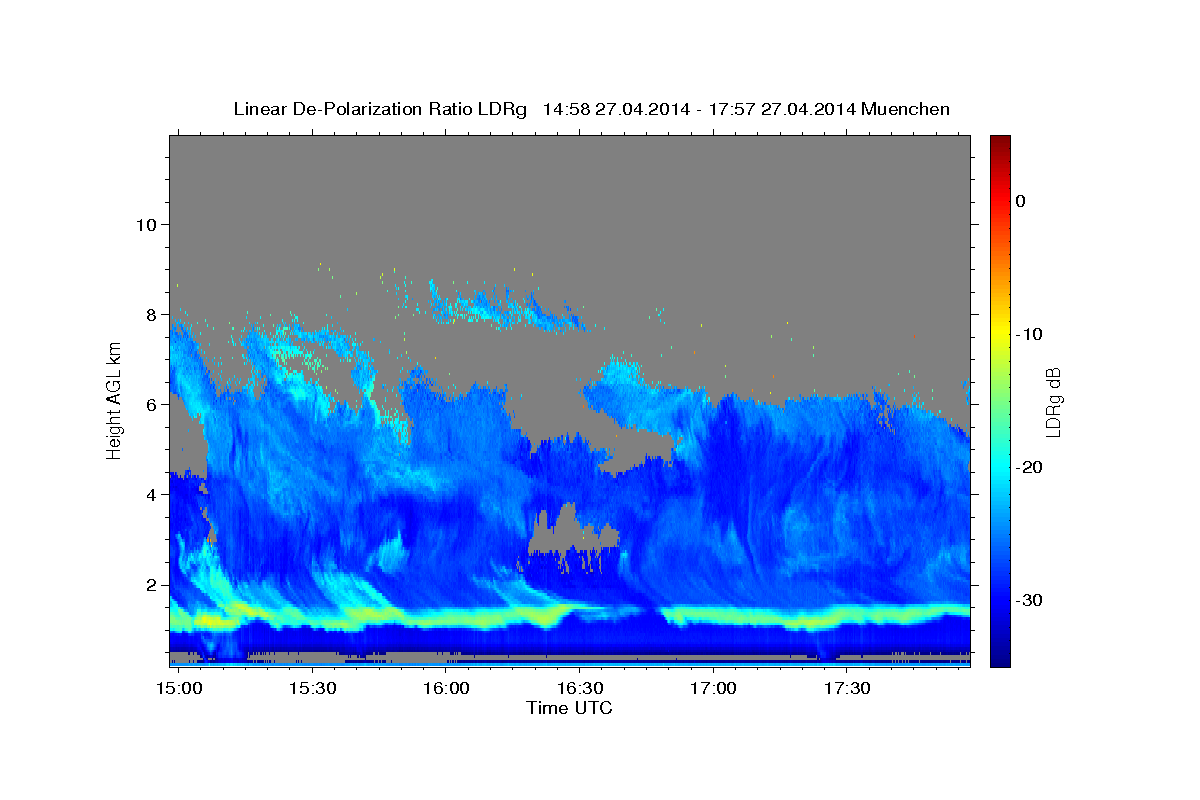This screenshot has height=800, width=1200.
Task: Click the colorbar value 0
Action: (x=1020, y=201)
